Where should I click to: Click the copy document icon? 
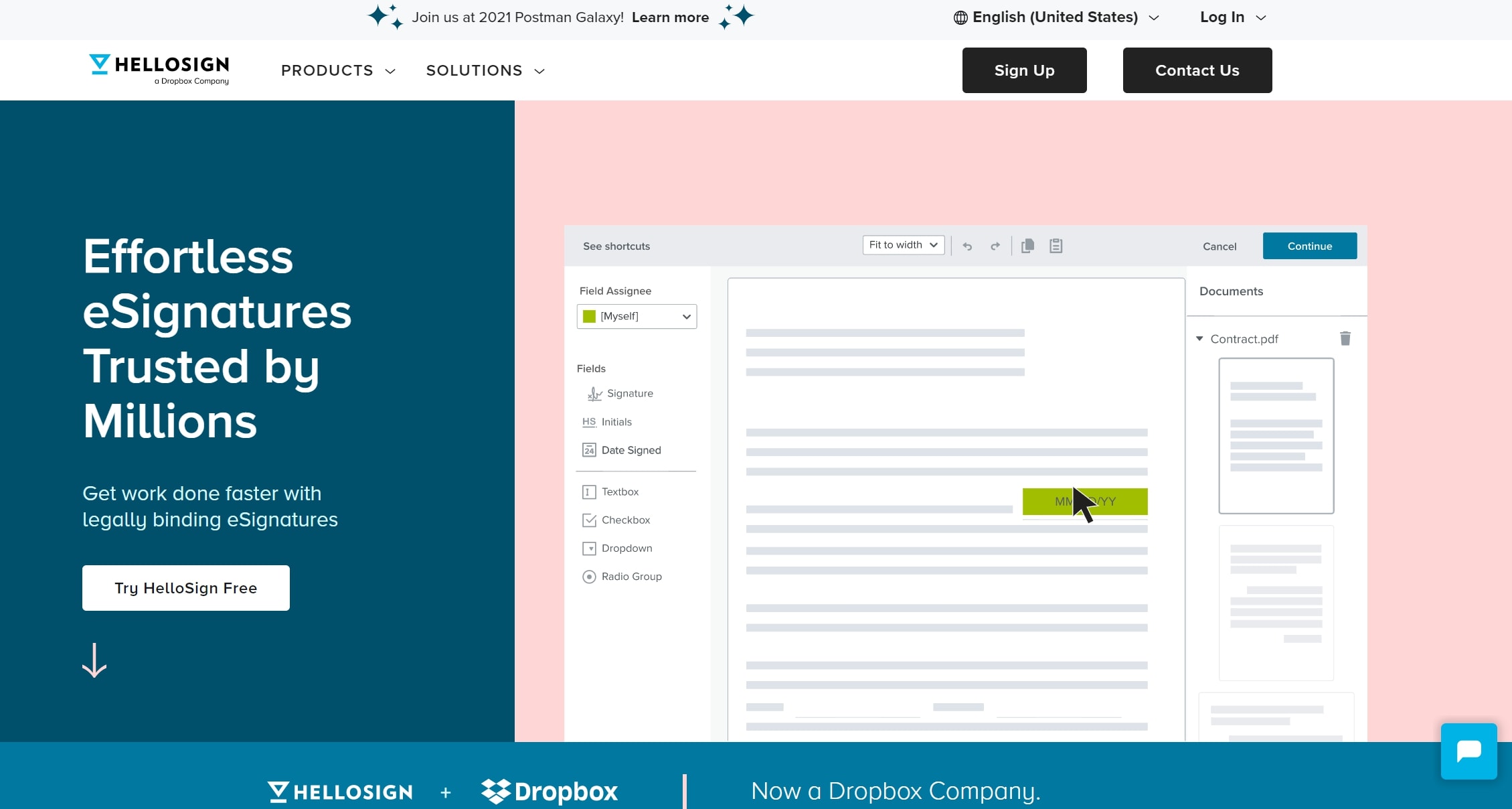pos(1027,246)
